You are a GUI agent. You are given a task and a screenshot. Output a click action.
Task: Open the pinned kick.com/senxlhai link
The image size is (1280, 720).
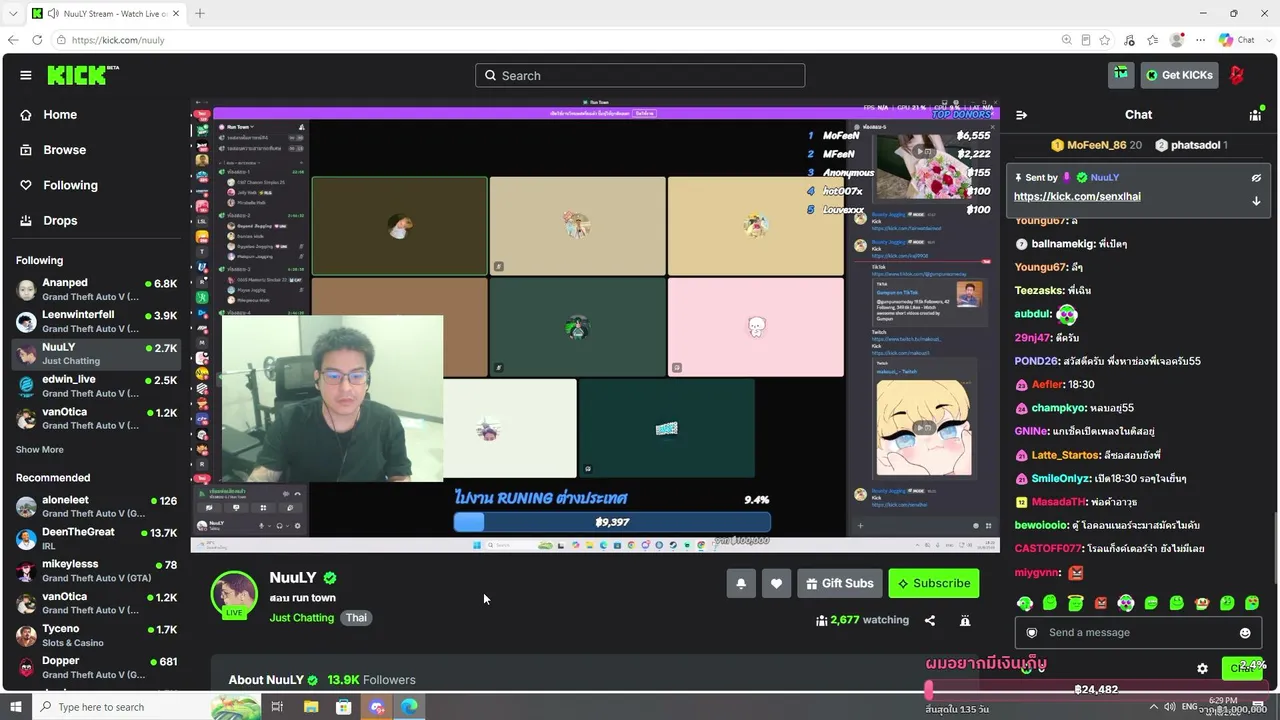click(x=1077, y=197)
